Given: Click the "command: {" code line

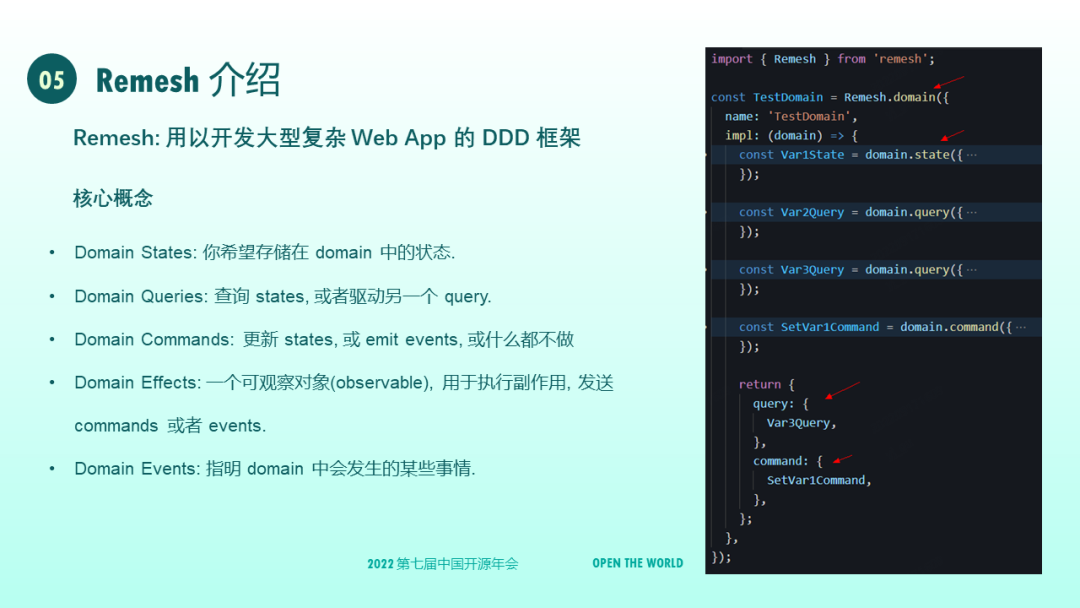Looking at the screenshot, I should 788,461.
